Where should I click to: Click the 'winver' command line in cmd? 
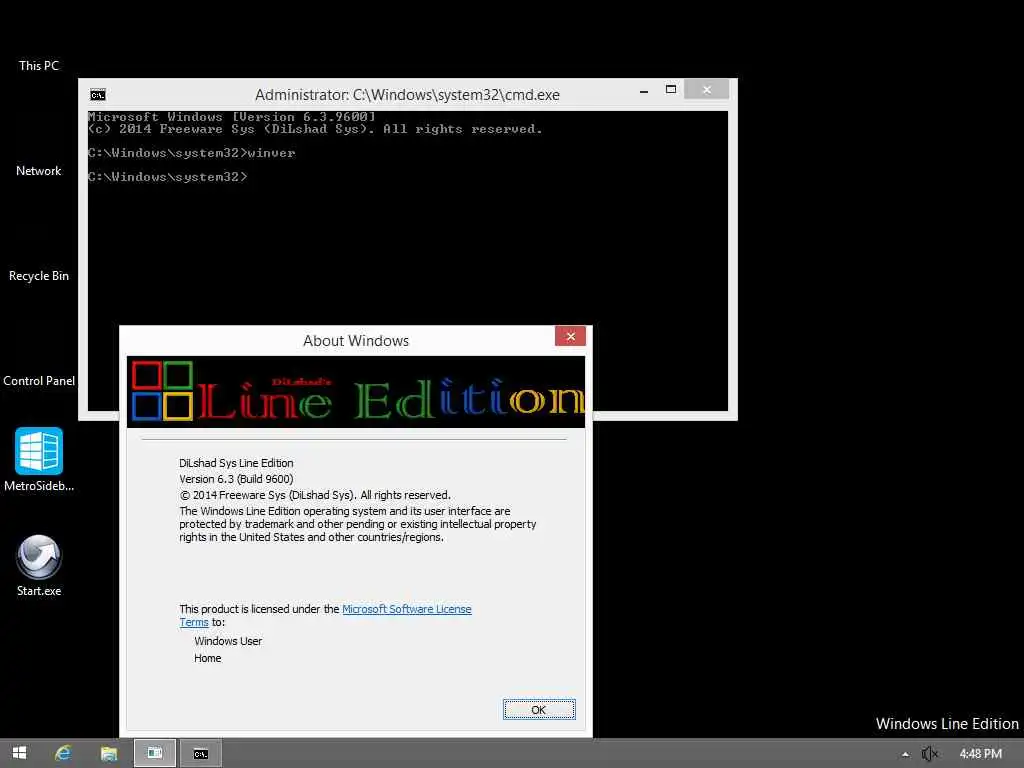tap(192, 153)
